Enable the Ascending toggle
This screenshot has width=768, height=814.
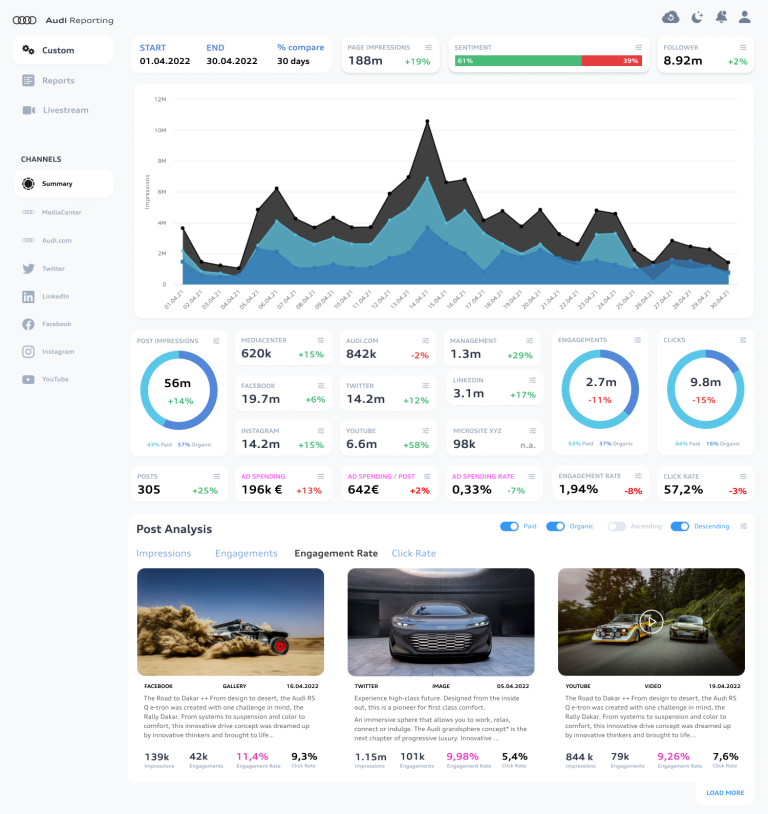617,526
